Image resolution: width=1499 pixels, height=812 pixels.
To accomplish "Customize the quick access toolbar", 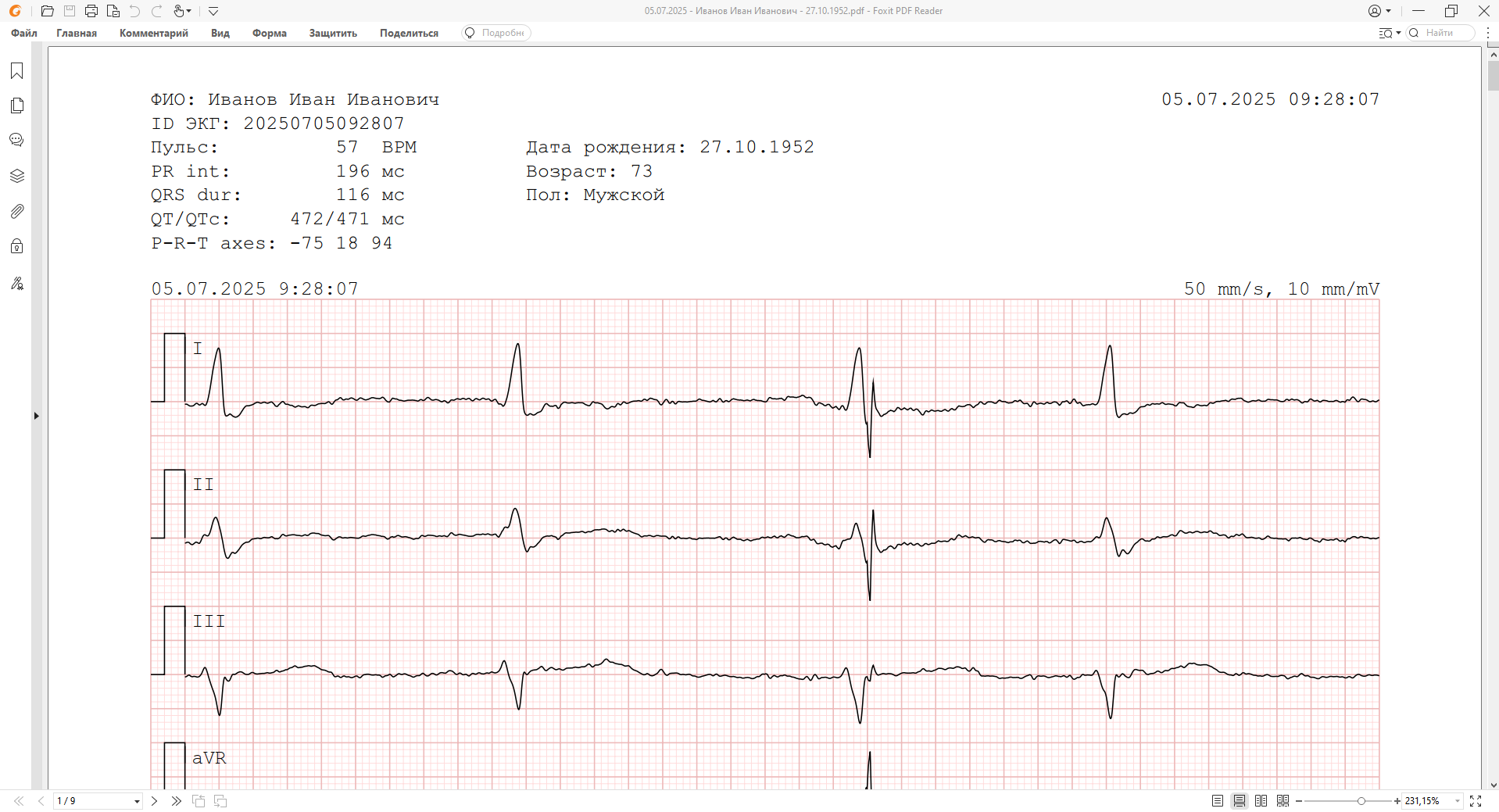I will (x=213, y=11).
